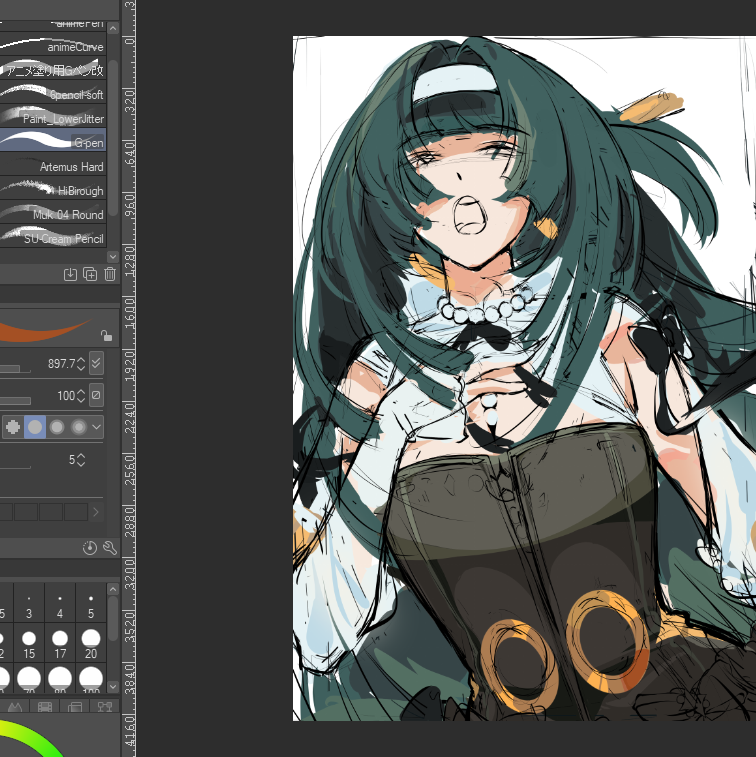Toggle the tool property lock icon
Viewport: 756px width, 757px height.
[106, 335]
